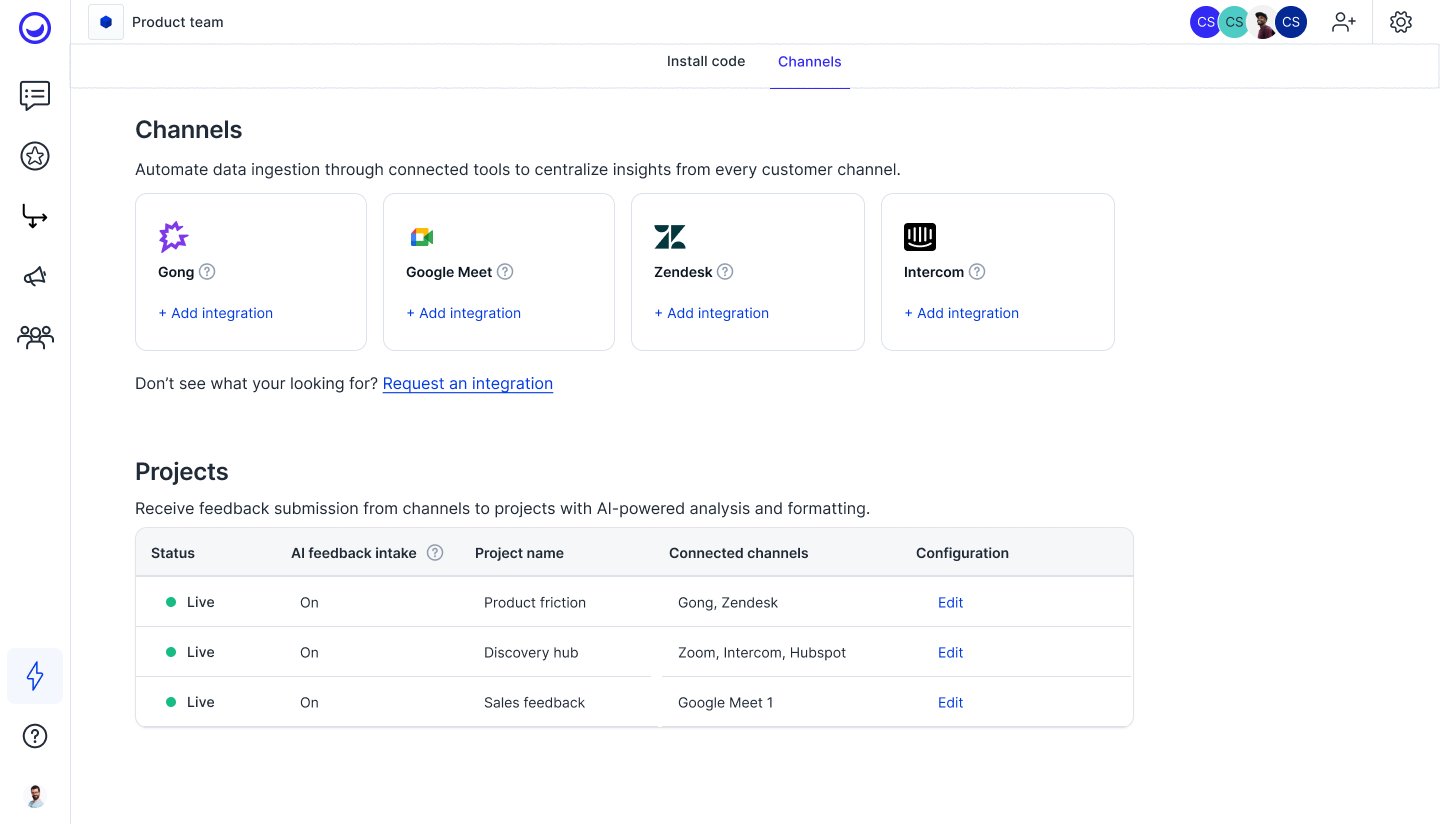1440x824 pixels.
Task: Click the Zendesk question mark indicator
Action: tap(725, 271)
